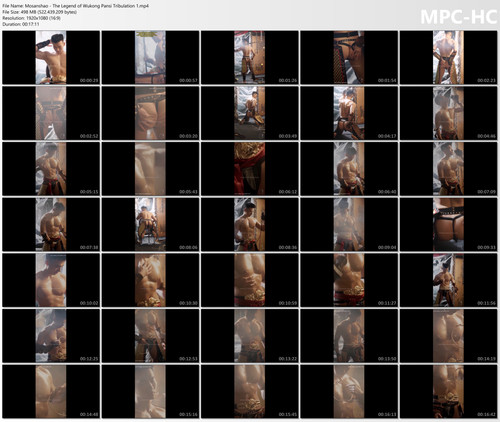Click the File Name line in header
Screen dimensions: 500x422
pos(75,6)
